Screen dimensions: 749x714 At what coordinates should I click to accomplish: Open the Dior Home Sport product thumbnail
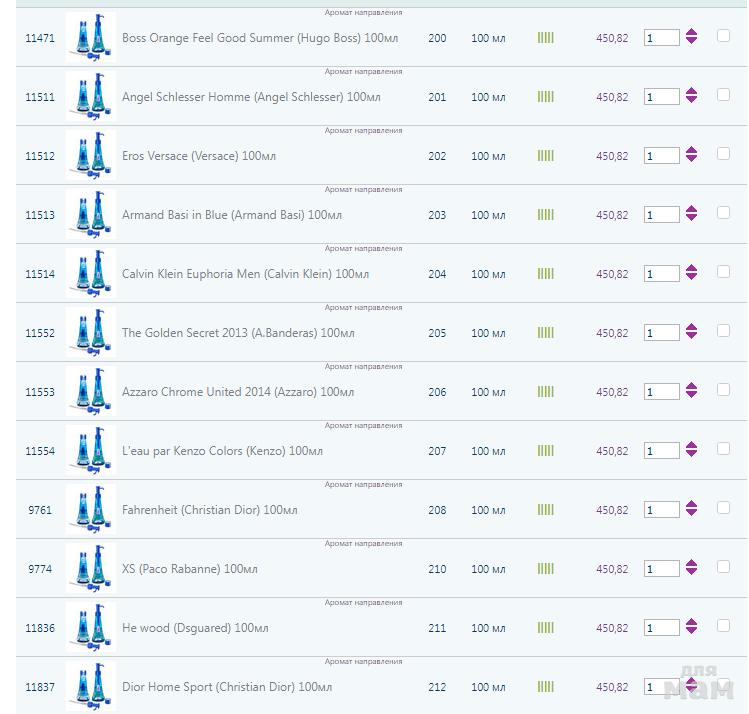click(91, 687)
